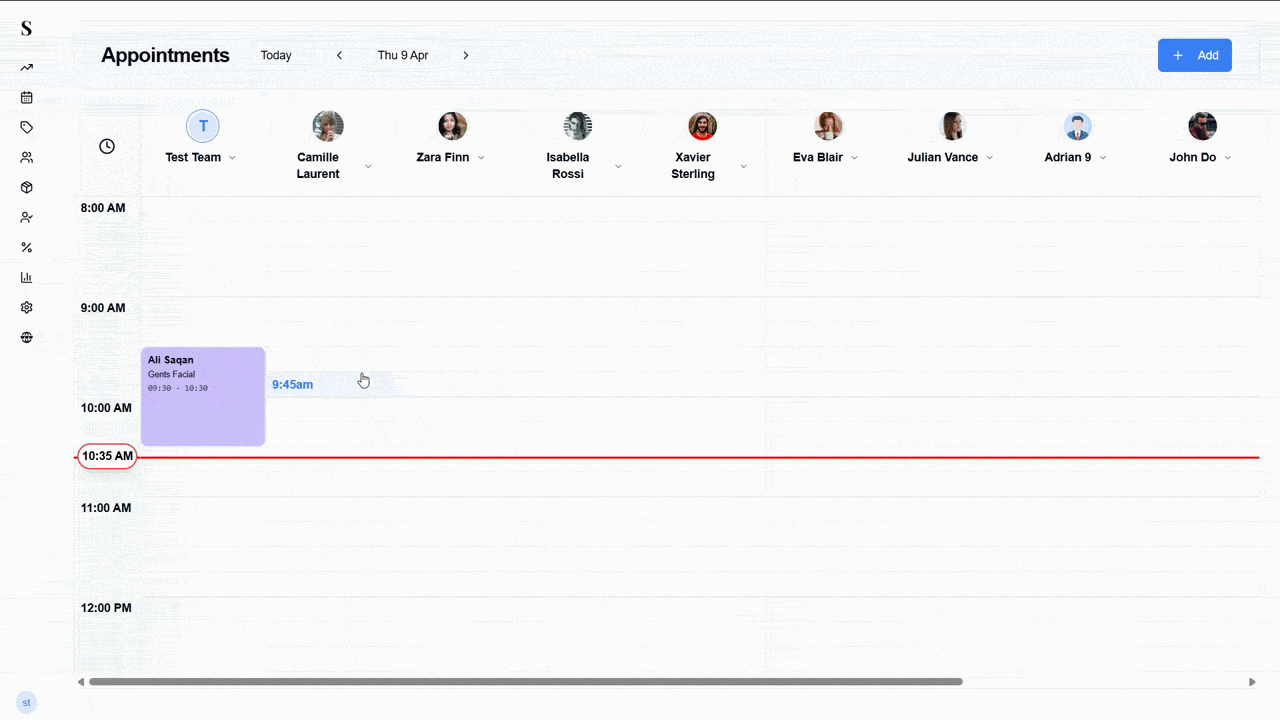The width and height of the screenshot is (1280, 720).
Task: Select the trending sales chart icon
Action: 26,67
